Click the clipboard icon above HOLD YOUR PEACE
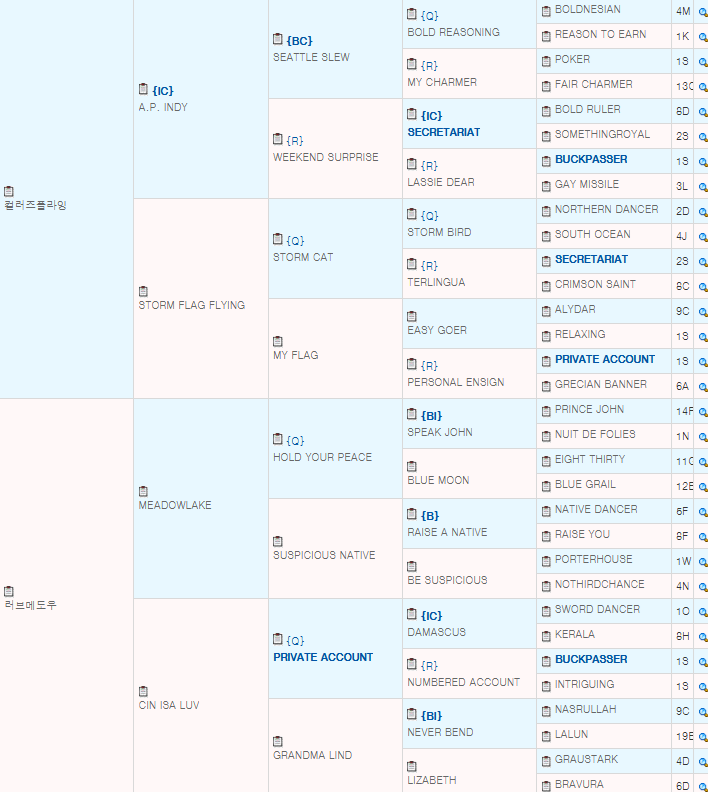This screenshot has height=792, width=708. pyautogui.click(x=277, y=439)
